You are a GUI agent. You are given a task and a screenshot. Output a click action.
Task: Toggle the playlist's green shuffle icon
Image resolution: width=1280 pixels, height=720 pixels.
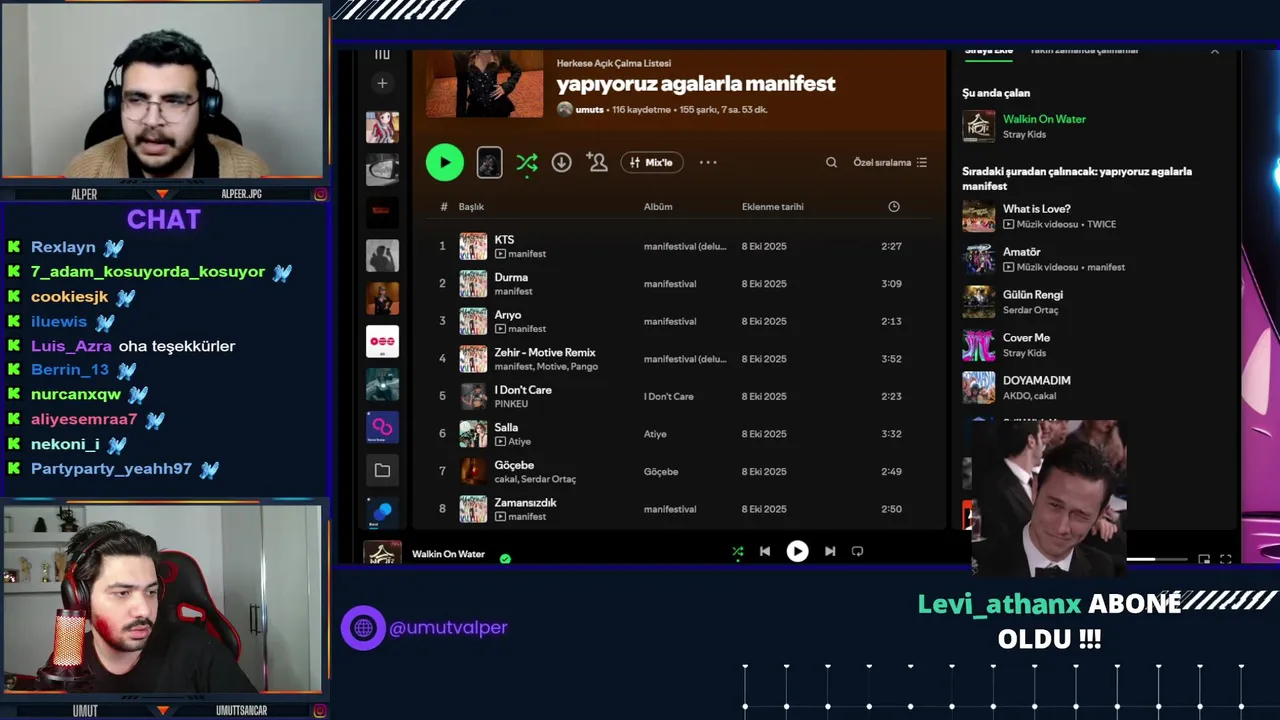(x=527, y=162)
